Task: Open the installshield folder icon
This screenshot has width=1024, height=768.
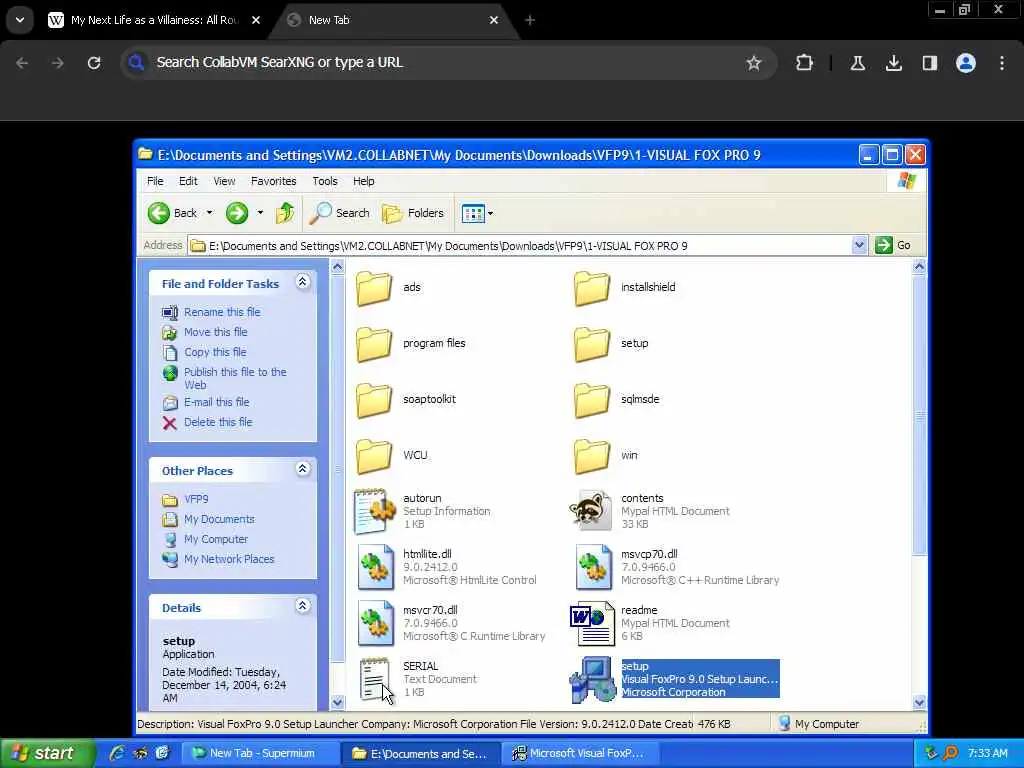Action: (592, 288)
